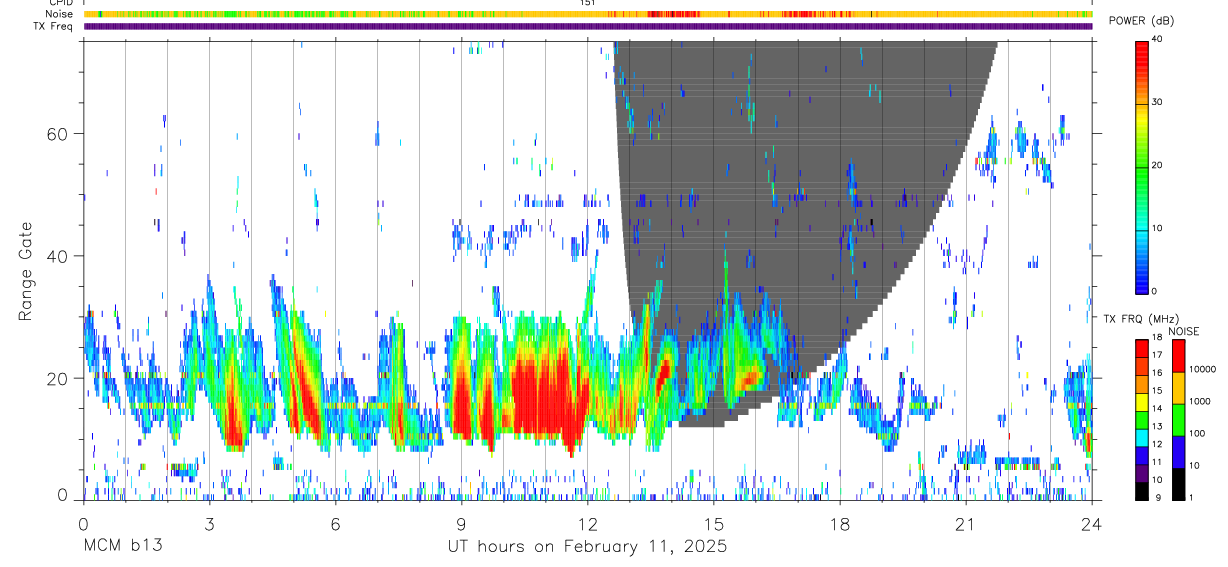Click the UT hours axis tick 6

[x=335, y=524]
